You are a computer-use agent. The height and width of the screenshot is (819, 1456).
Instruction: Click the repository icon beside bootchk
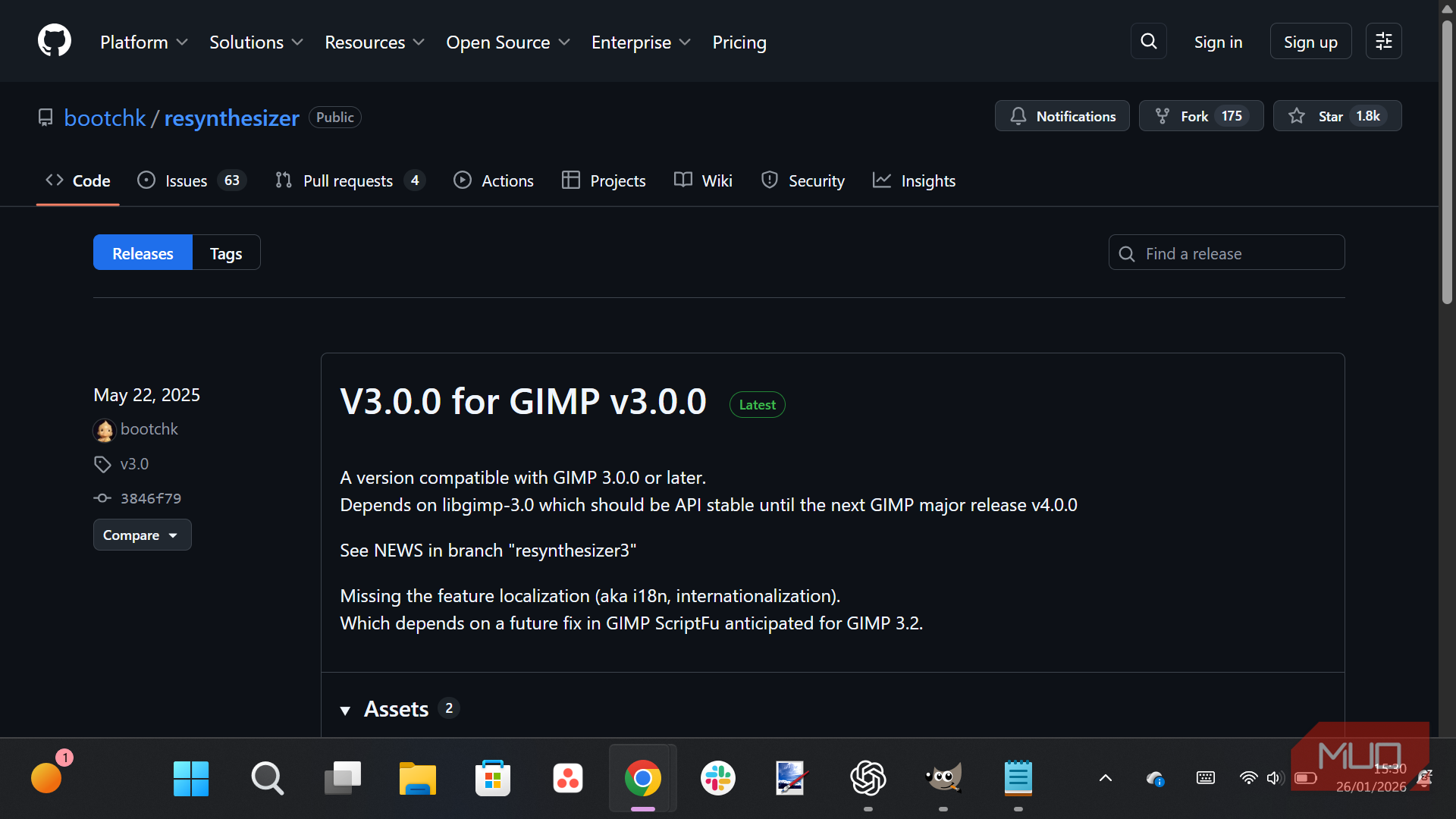coord(45,118)
